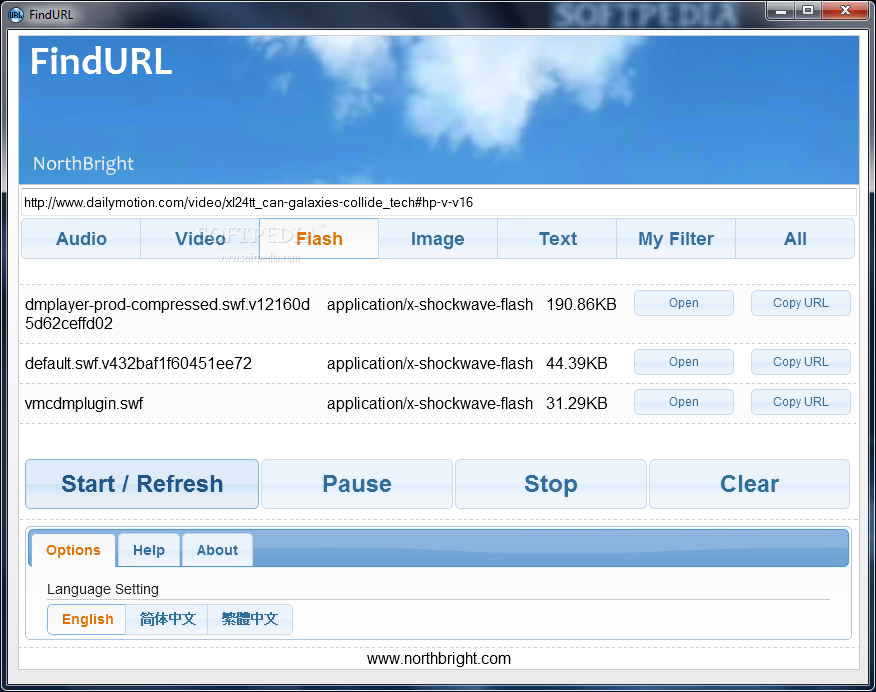Click the vmcdmplugin.swf file name
The image size is (876, 692).
(84, 403)
